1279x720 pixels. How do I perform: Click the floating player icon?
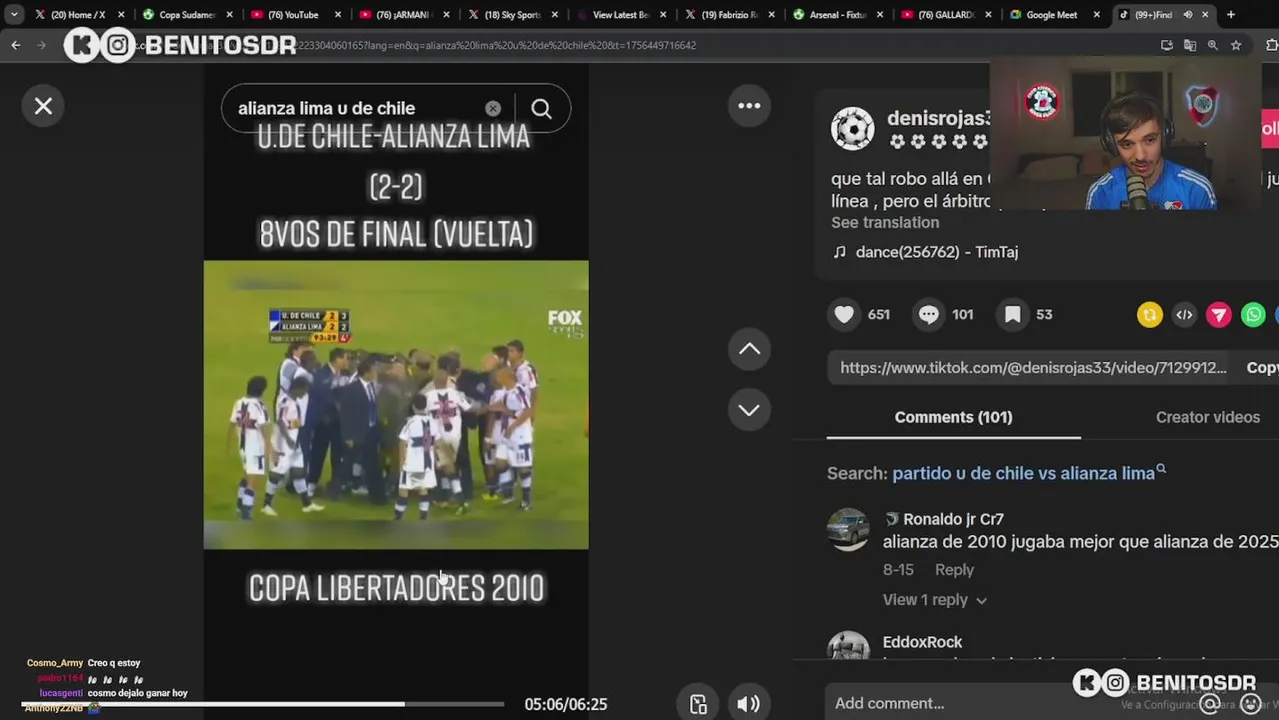[x=698, y=704]
